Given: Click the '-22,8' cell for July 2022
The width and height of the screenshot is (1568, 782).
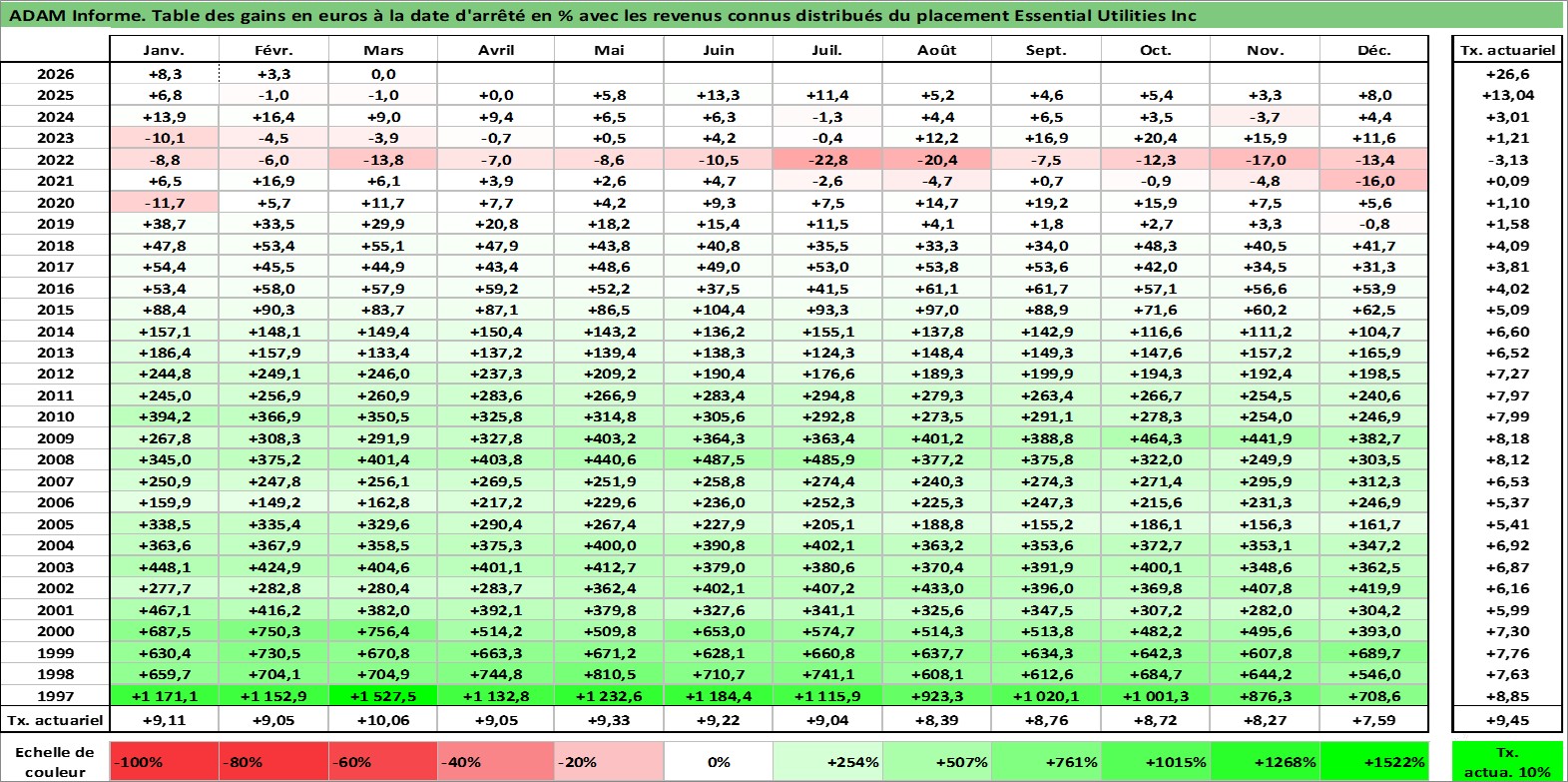Looking at the screenshot, I should [x=827, y=160].
